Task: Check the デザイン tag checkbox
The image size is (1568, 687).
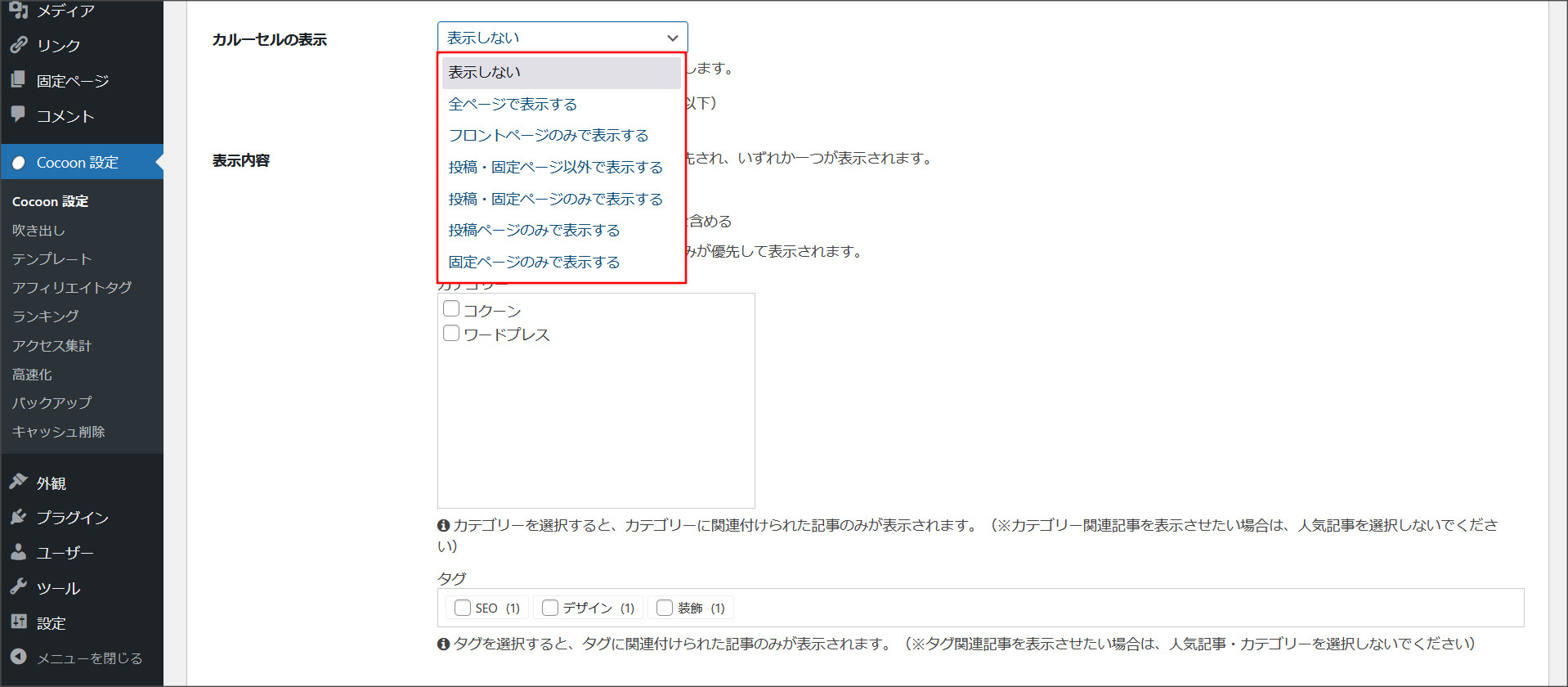Action: [550, 608]
